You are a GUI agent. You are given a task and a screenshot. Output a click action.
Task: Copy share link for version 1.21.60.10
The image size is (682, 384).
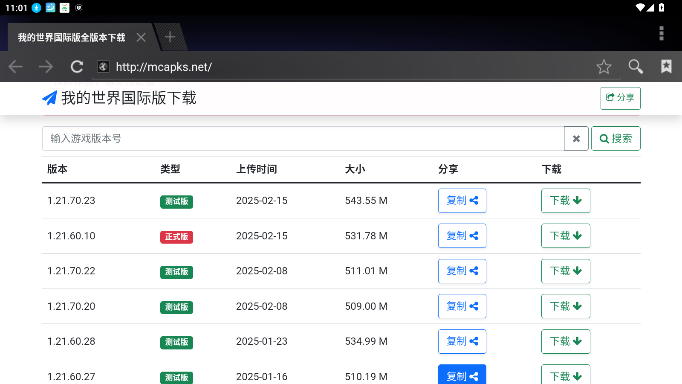click(x=462, y=236)
